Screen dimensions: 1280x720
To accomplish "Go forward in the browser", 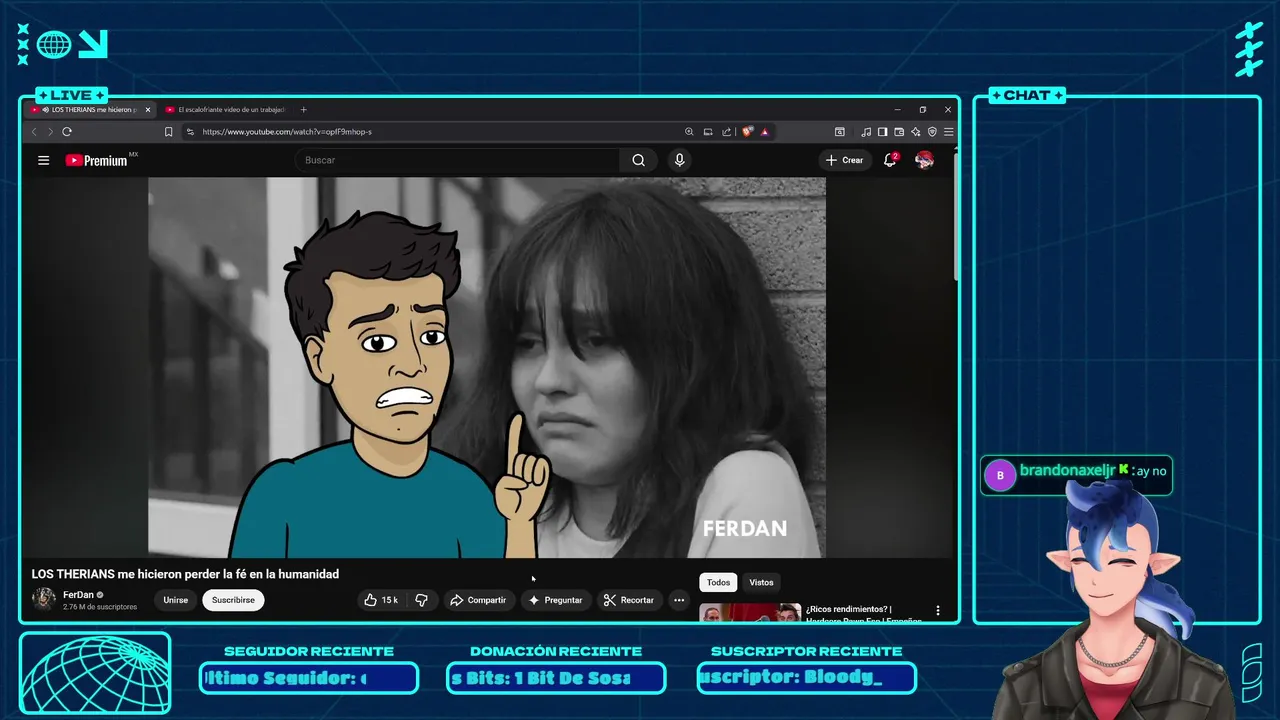I will tap(50, 131).
